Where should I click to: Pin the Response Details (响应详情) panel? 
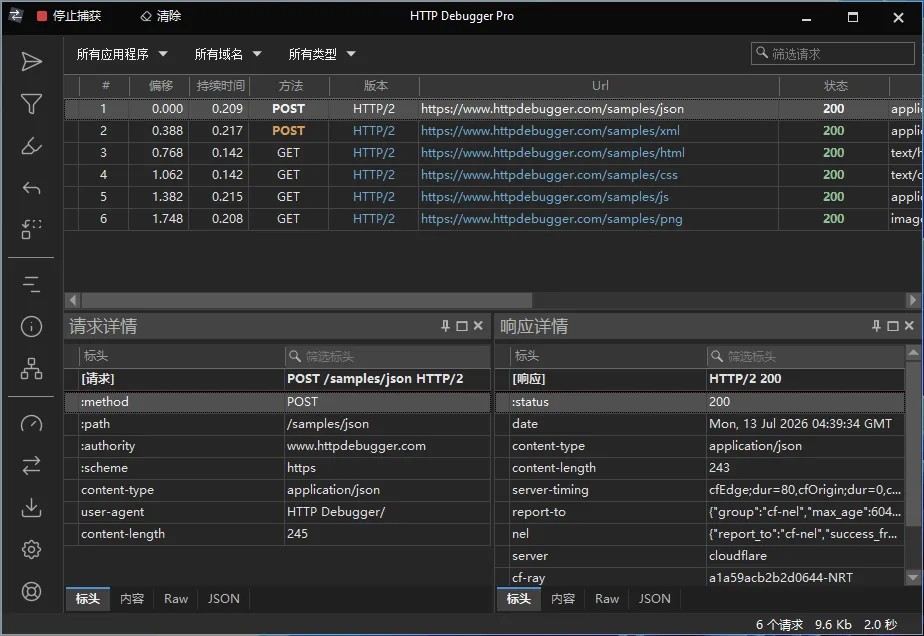tap(876, 326)
